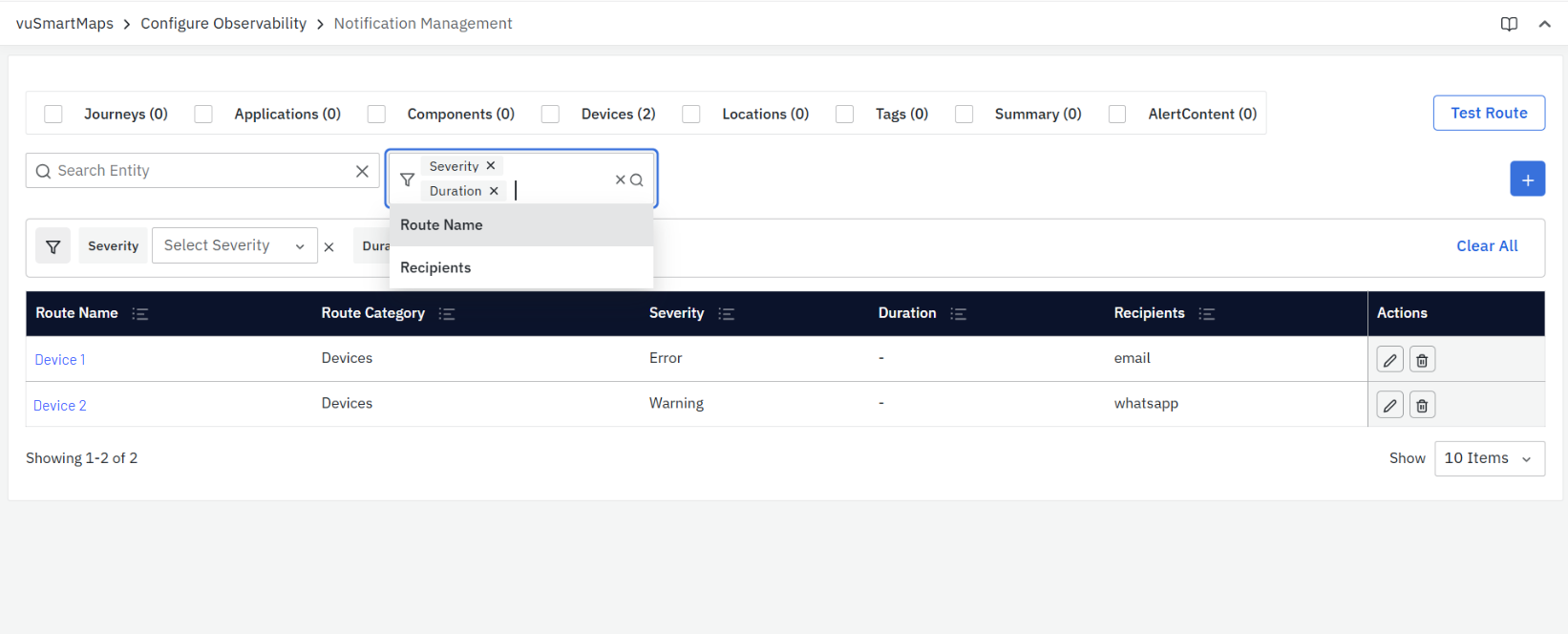Open Route Name column sort menu
The height and width of the screenshot is (634, 1568).
coord(140,314)
